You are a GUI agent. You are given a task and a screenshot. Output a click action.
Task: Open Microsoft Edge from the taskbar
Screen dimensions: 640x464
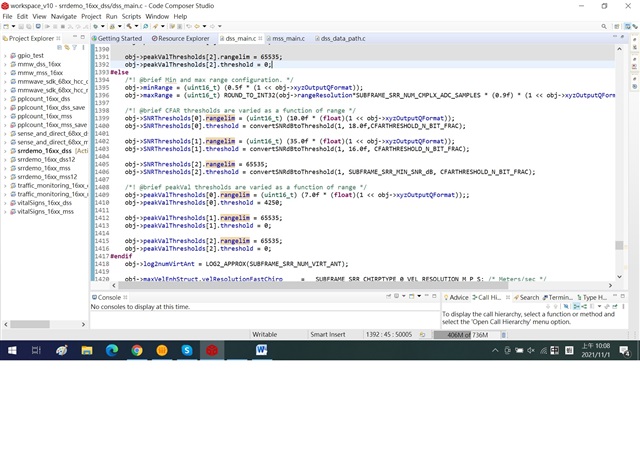(112, 350)
